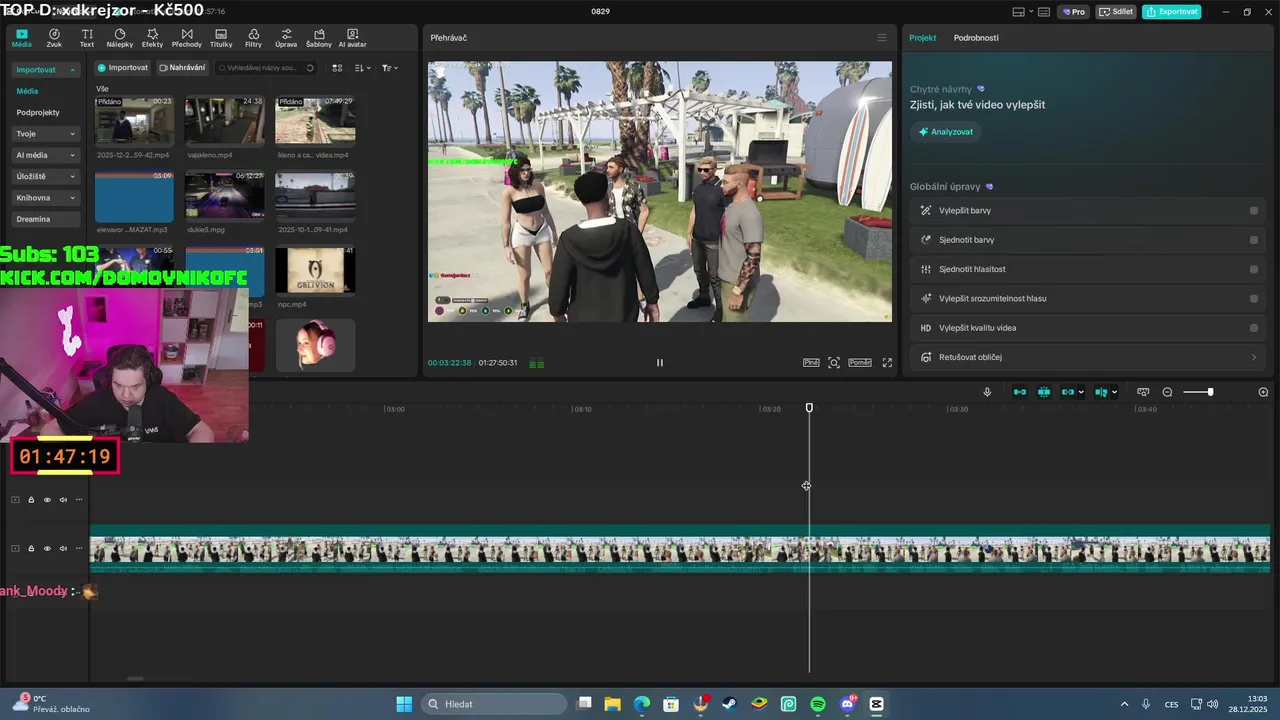The height and width of the screenshot is (720, 1280).
Task: Open Windows Start menu
Action: point(404,704)
